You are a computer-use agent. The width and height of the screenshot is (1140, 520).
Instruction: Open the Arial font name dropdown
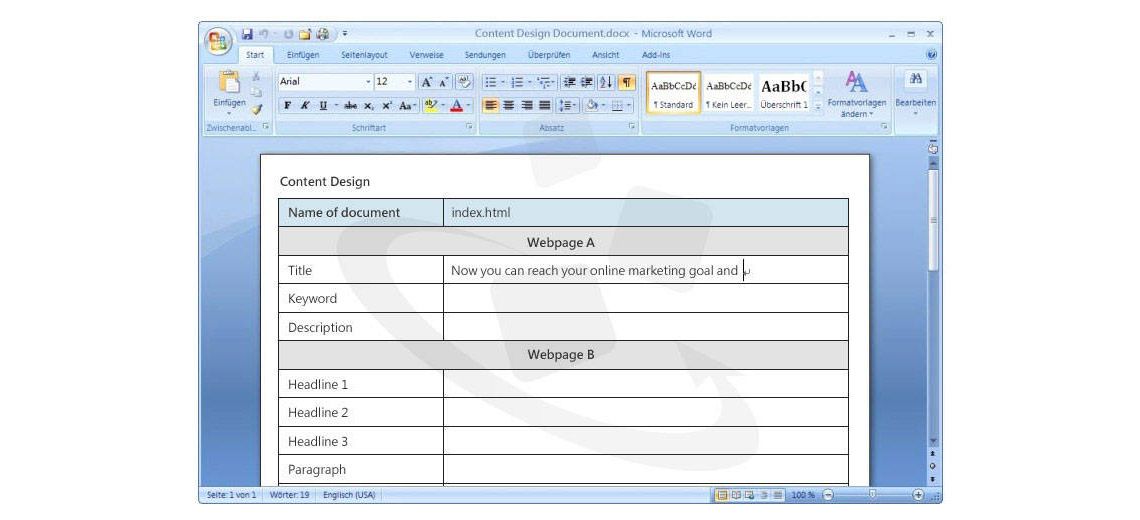(367, 82)
